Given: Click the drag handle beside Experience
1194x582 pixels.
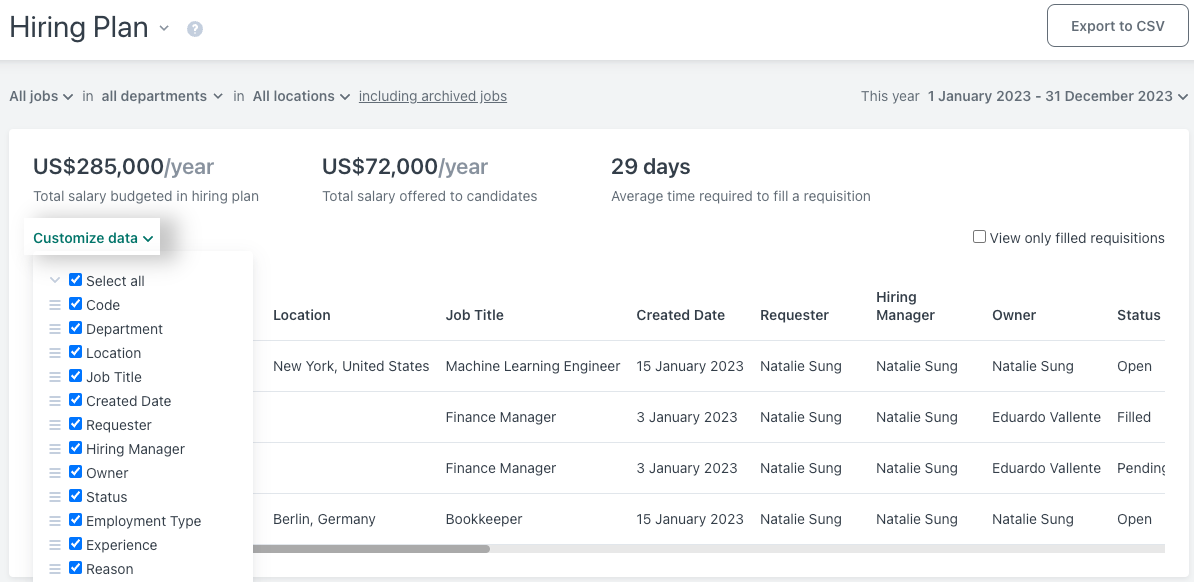Looking at the screenshot, I should click(55, 545).
